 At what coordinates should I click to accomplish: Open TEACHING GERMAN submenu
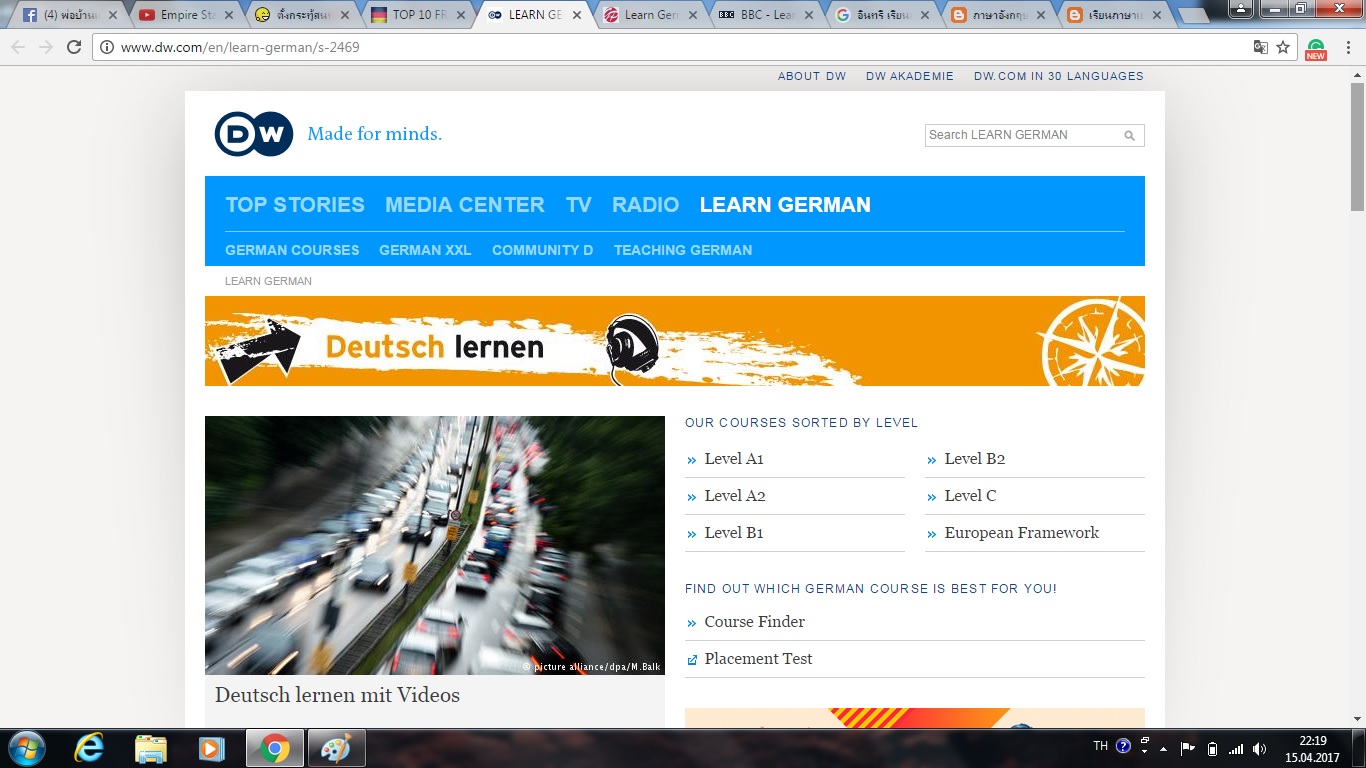pos(683,250)
